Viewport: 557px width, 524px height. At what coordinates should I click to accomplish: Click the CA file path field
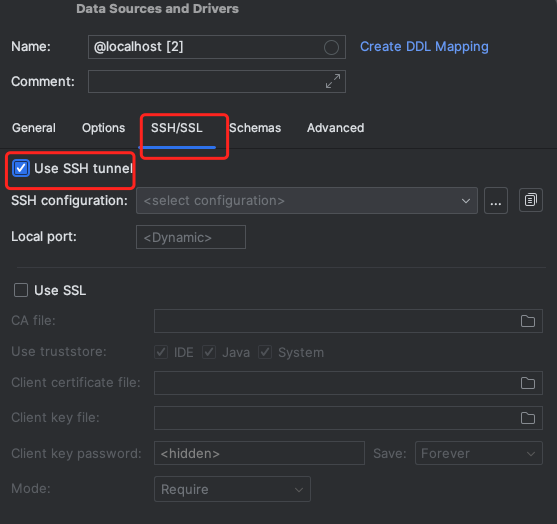click(348, 321)
